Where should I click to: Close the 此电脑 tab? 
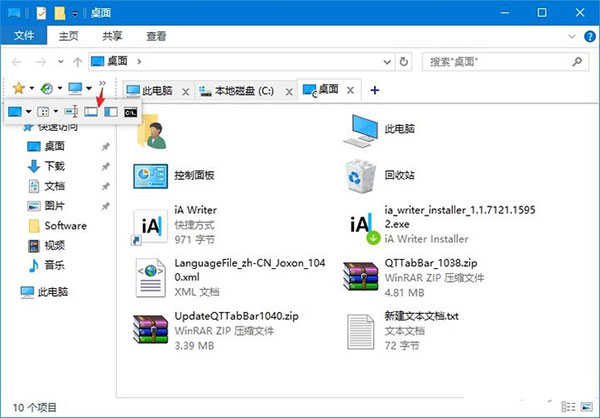[185, 91]
